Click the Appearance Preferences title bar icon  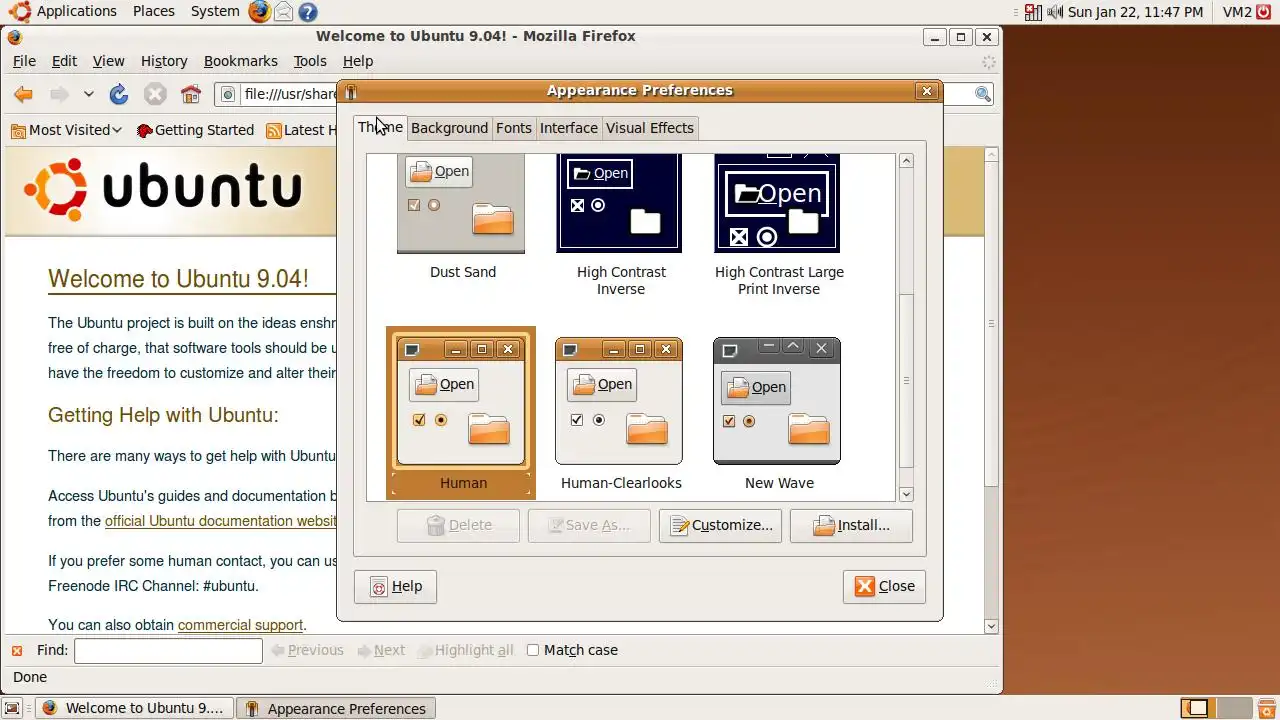351,91
